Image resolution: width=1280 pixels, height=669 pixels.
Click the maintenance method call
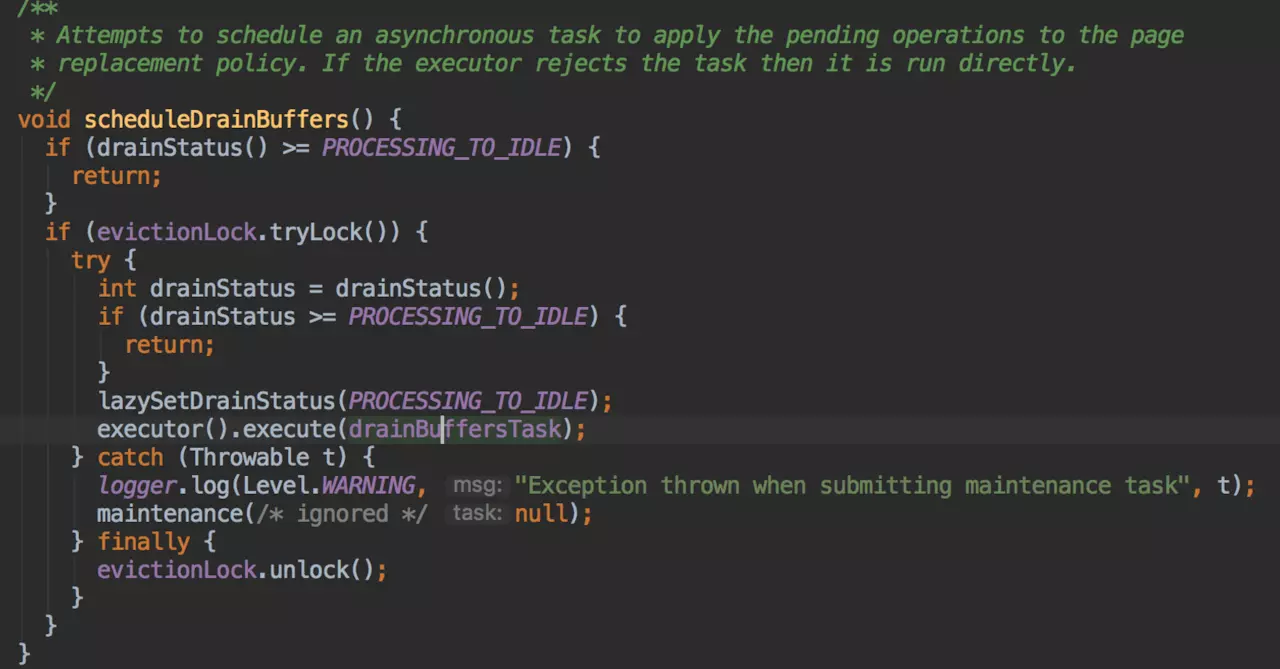pos(170,514)
